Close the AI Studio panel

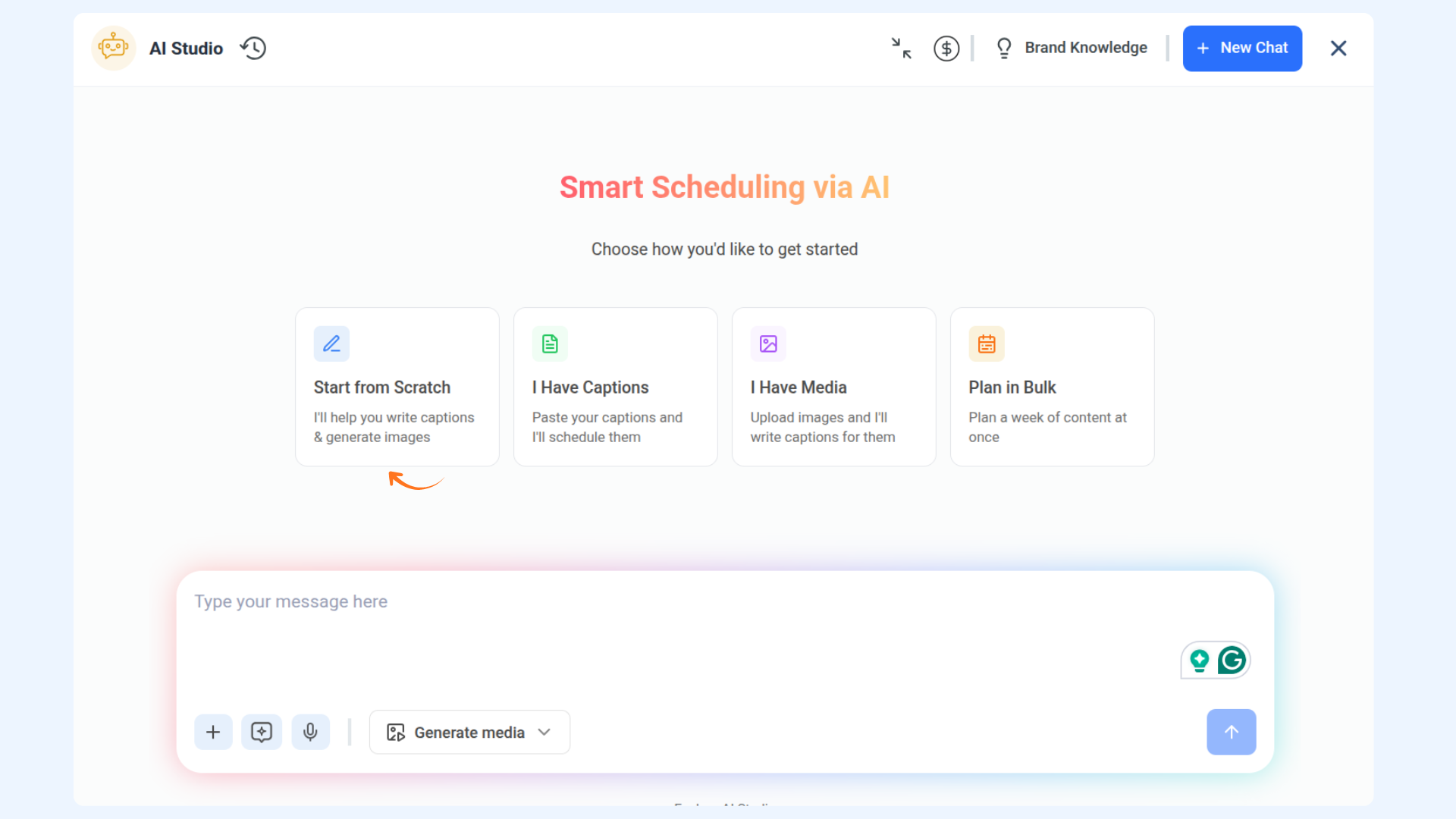pyautogui.click(x=1338, y=48)
